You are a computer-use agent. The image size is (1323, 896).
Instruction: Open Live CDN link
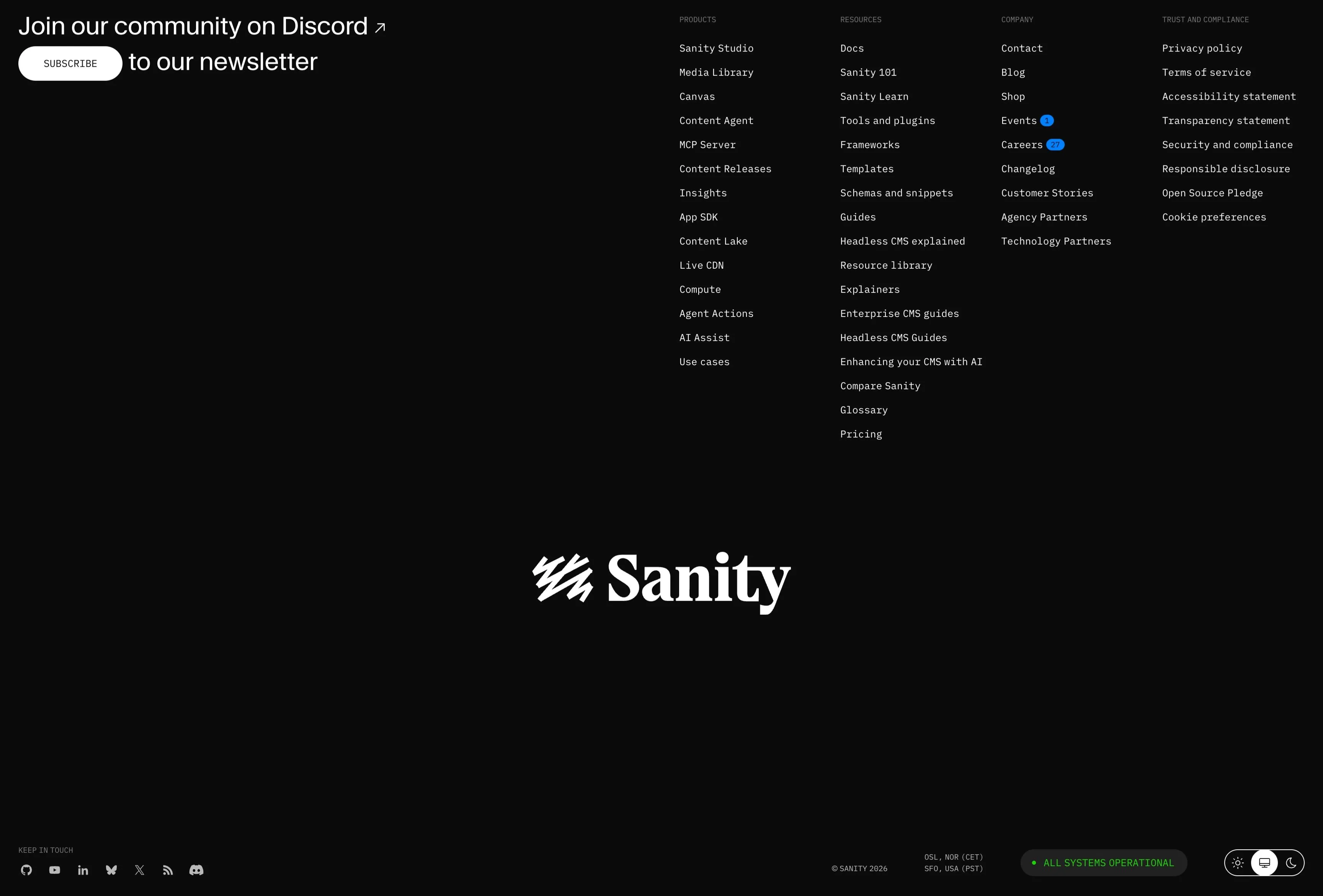701,265
